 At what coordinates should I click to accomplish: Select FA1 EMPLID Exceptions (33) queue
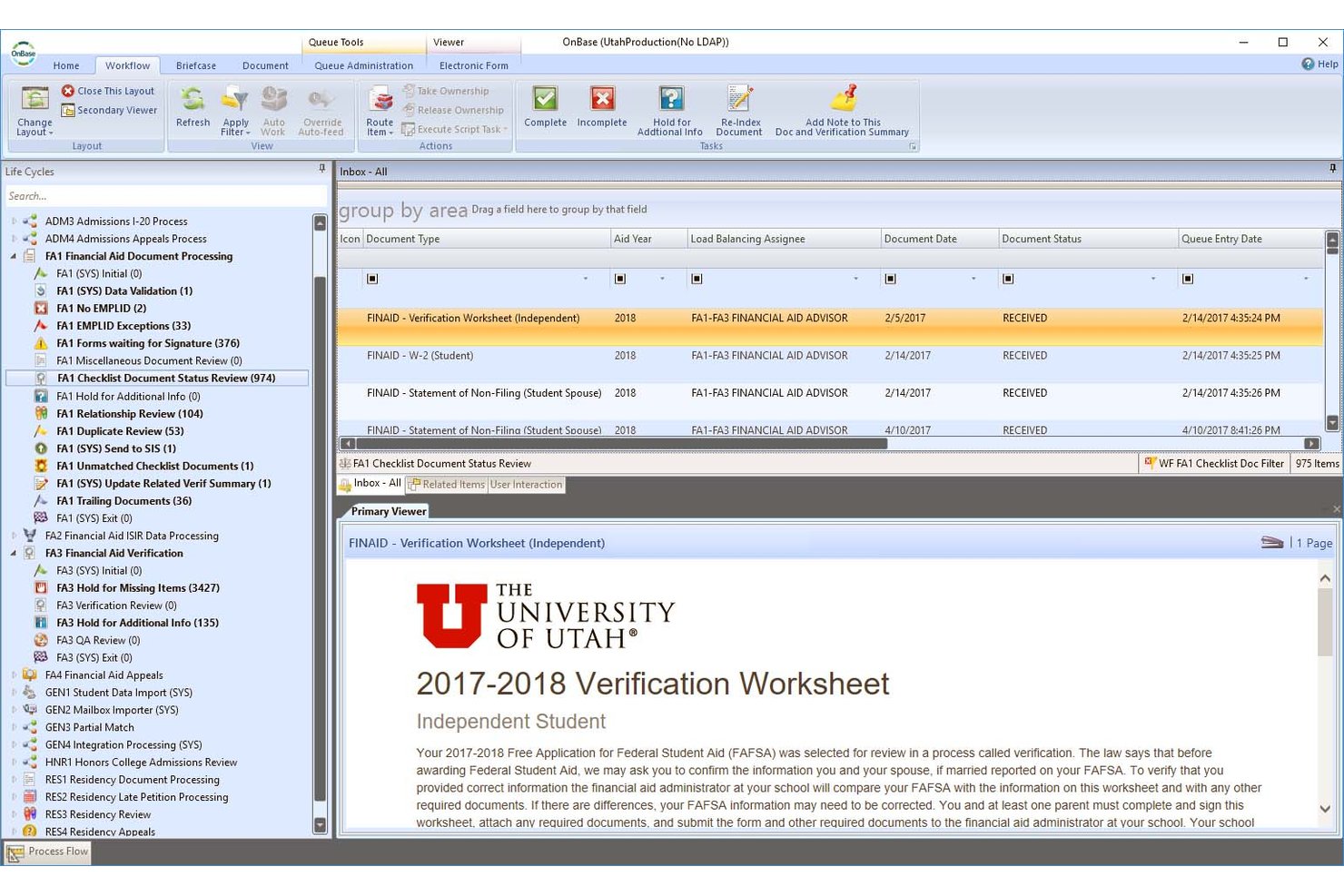coord(124,326)
